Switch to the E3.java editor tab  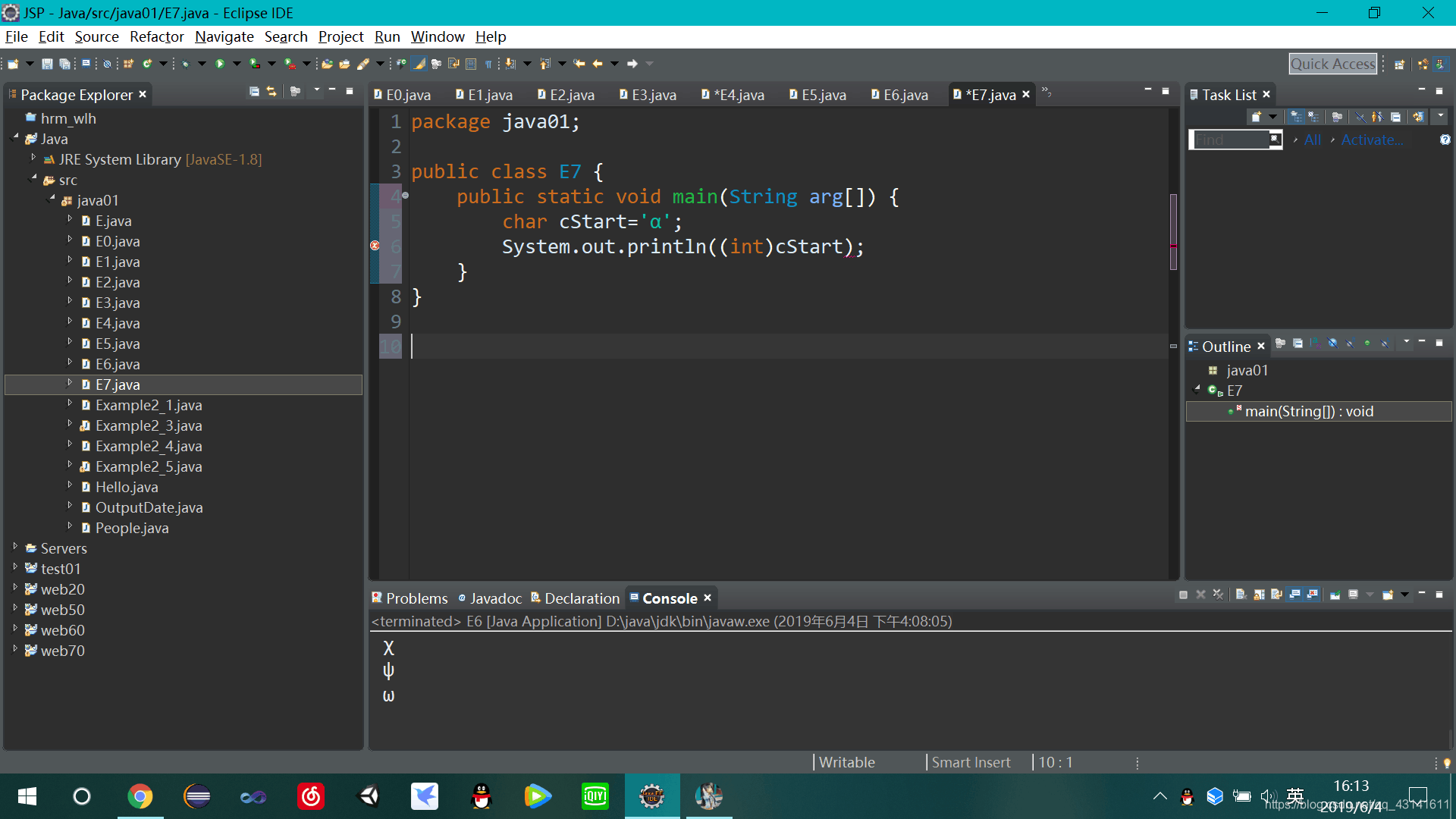point(652,95)
